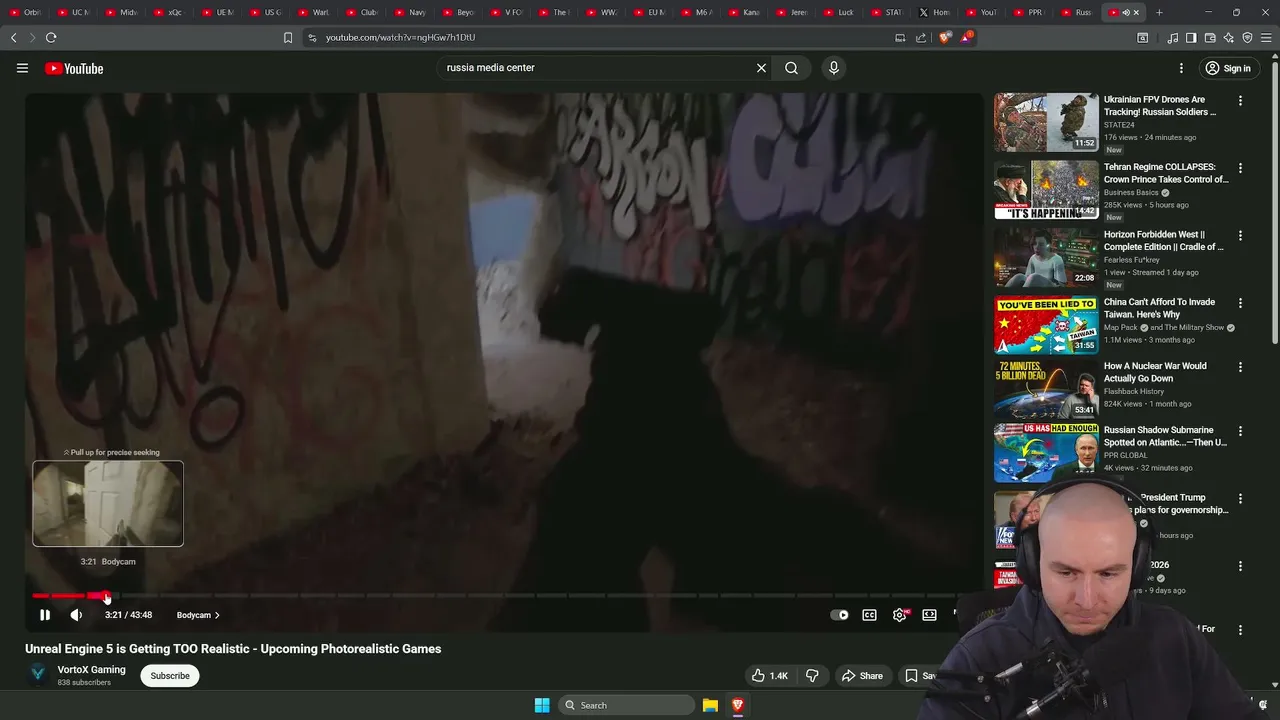Open the Tehran Regime COLLAPSES video title
Image resolution: width=1280 pixels, height=720 pixels.
1166,173
